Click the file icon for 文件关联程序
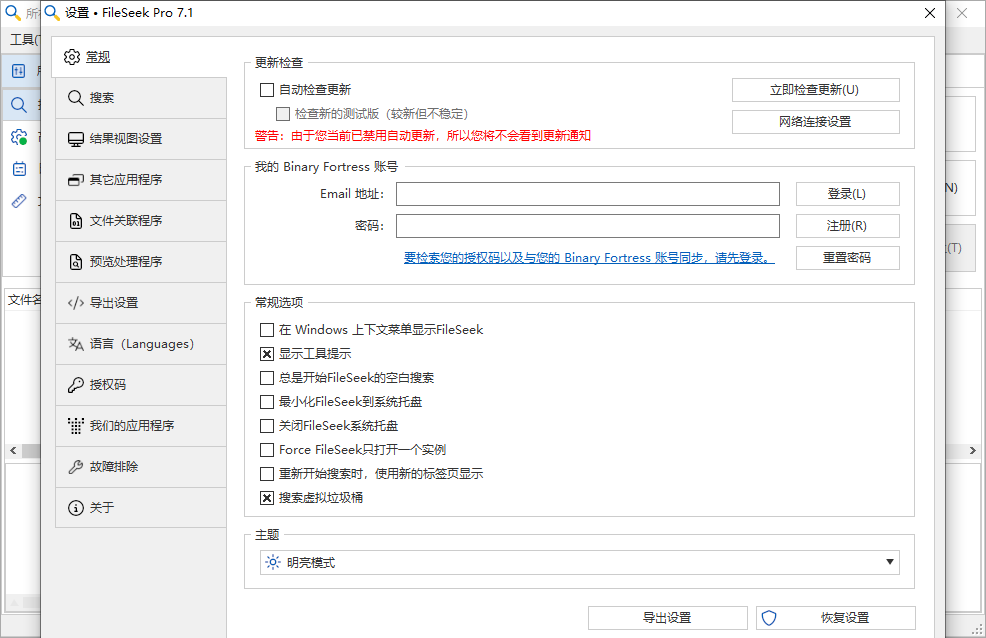Screen dimensions: 986x638 tap(75, 221)
